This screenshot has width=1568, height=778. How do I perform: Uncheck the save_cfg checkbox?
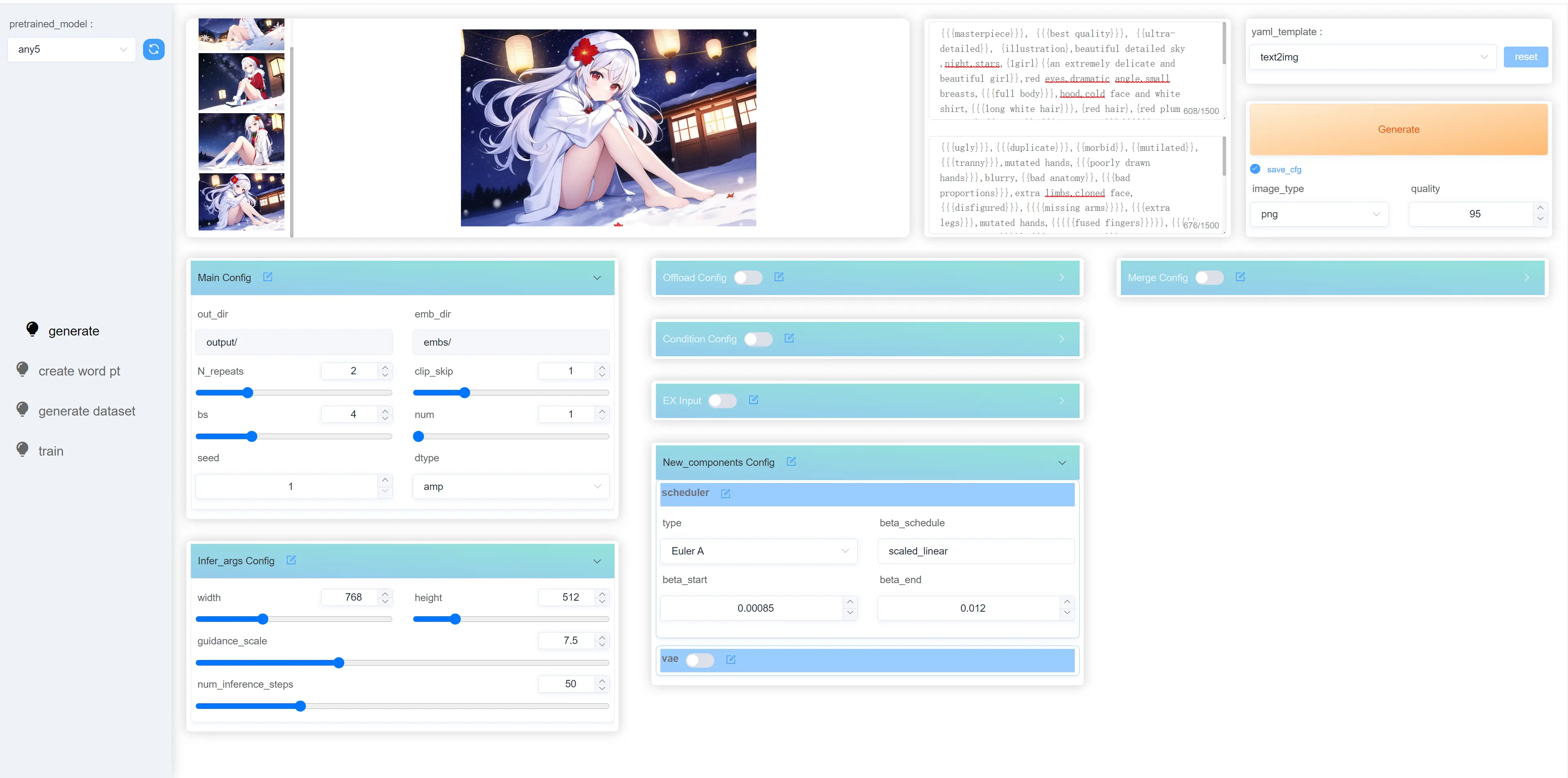[1255, 169]
